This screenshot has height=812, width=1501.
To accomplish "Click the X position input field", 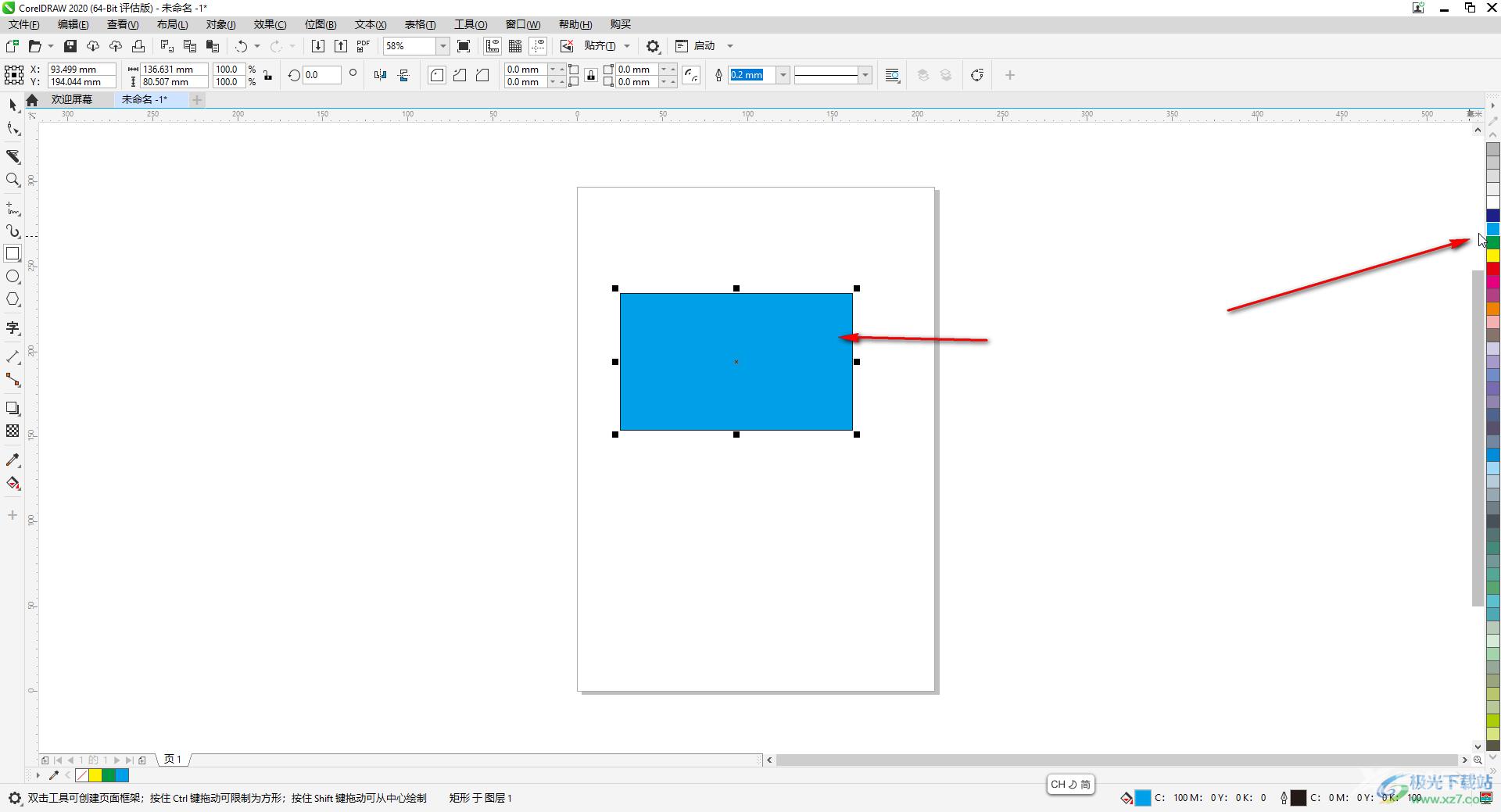I will coord(81,69).
